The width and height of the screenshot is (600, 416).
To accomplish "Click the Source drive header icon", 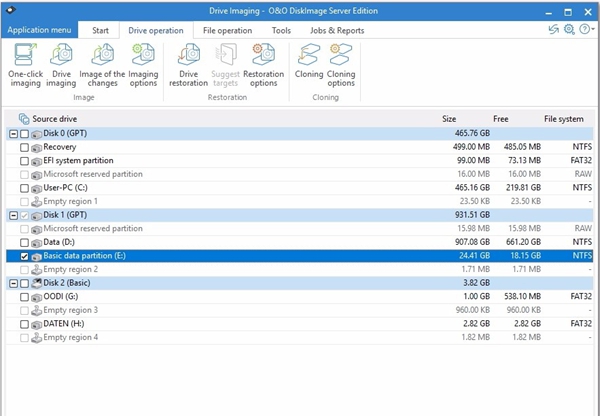I will point(24,119).
